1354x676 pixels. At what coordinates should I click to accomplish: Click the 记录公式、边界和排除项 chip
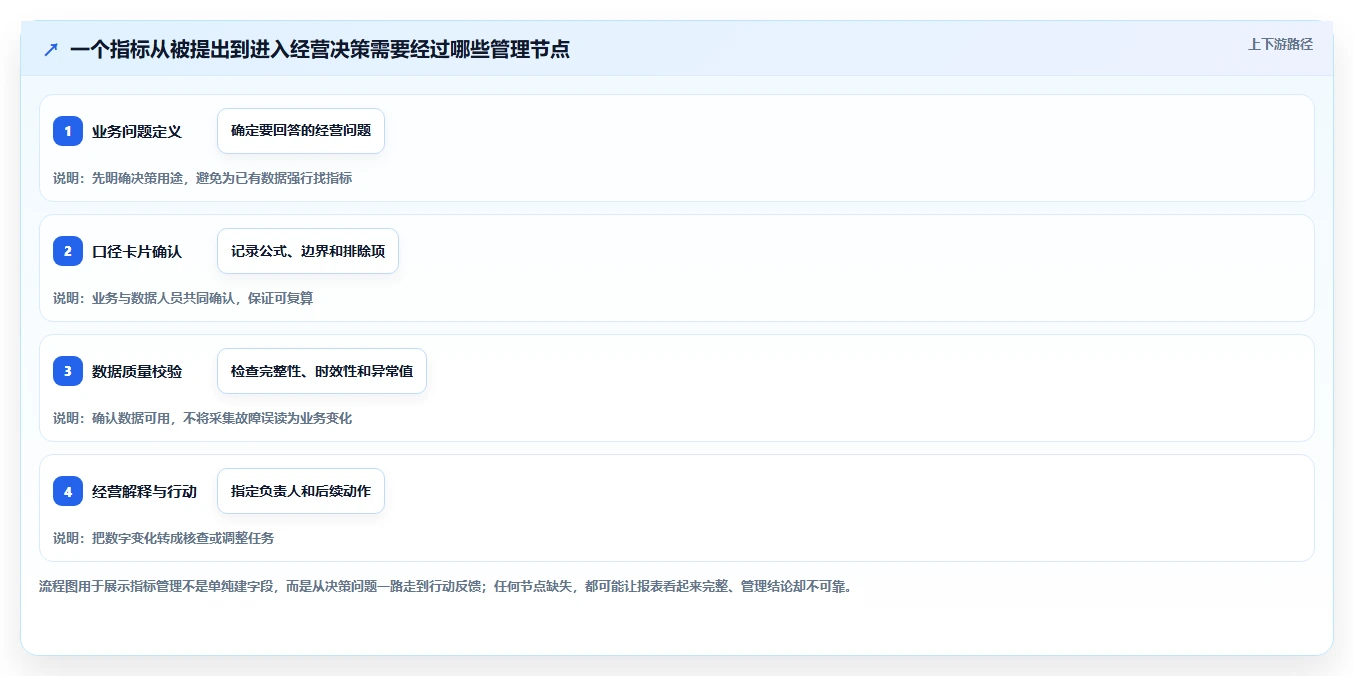pyautogui.click(x=308, y=251)
